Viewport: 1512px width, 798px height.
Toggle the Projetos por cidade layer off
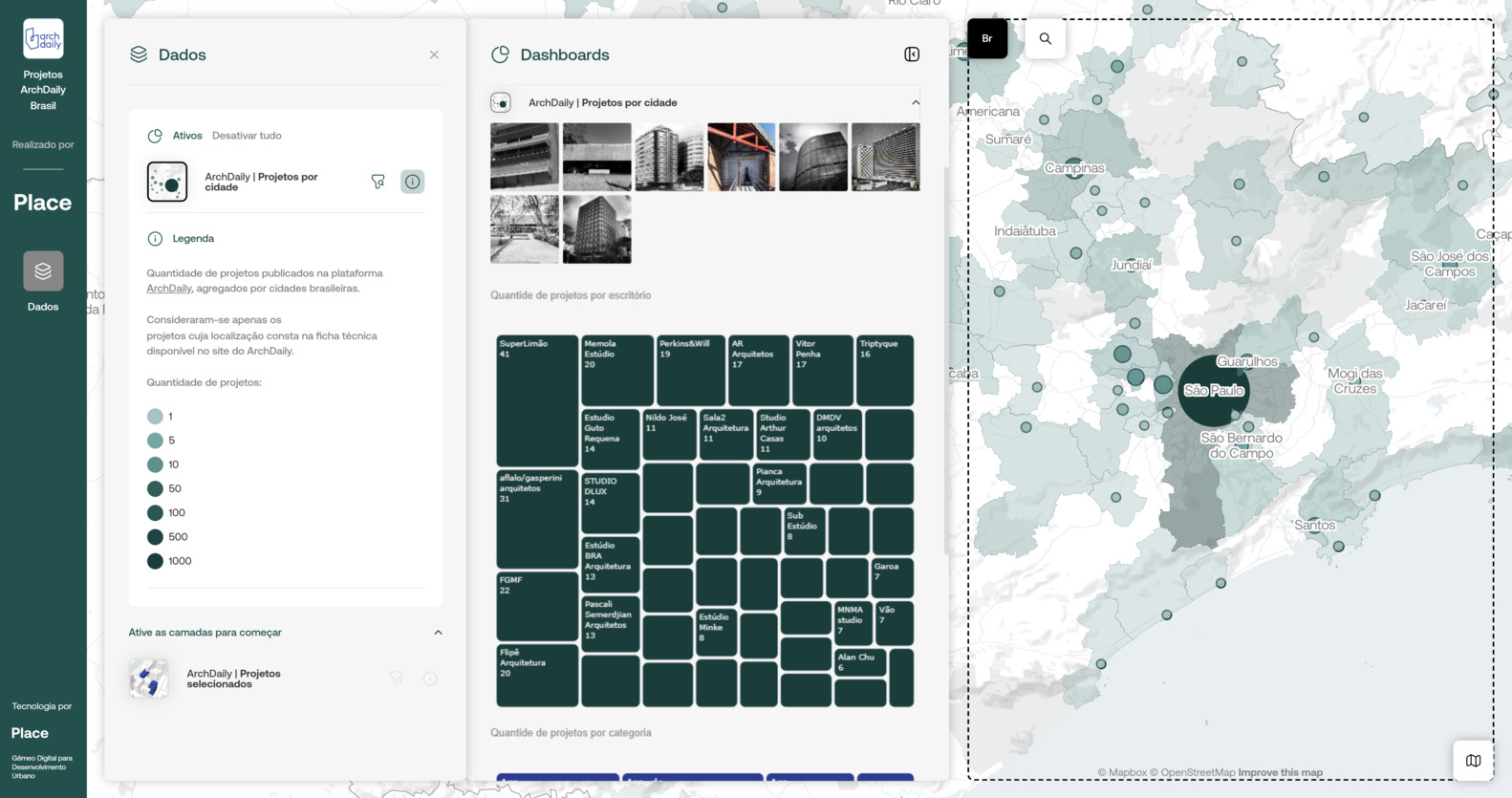[x=167, y=182]
